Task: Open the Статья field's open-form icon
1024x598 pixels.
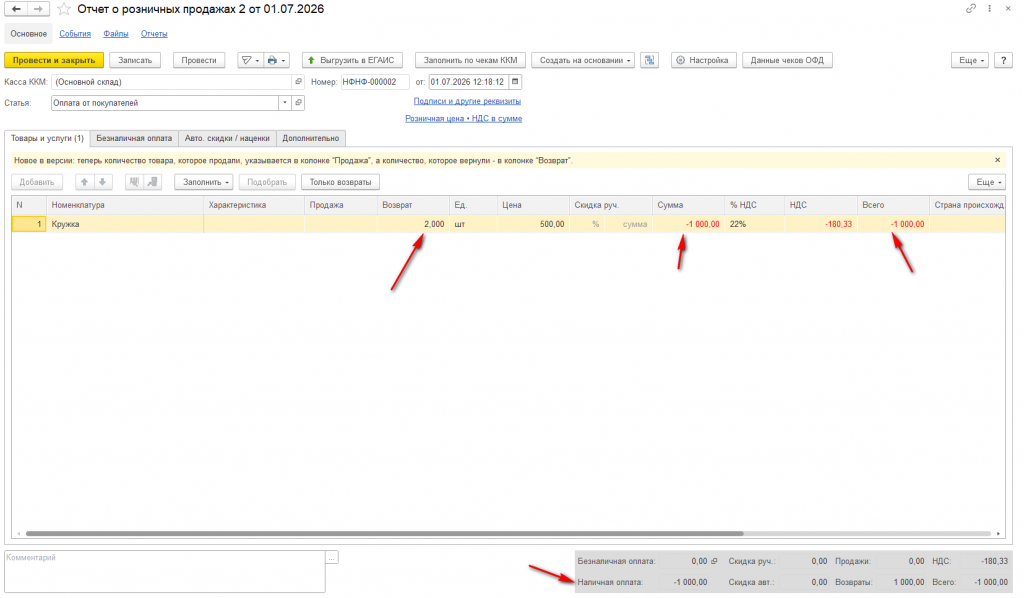Action: [x=298, y=102]
